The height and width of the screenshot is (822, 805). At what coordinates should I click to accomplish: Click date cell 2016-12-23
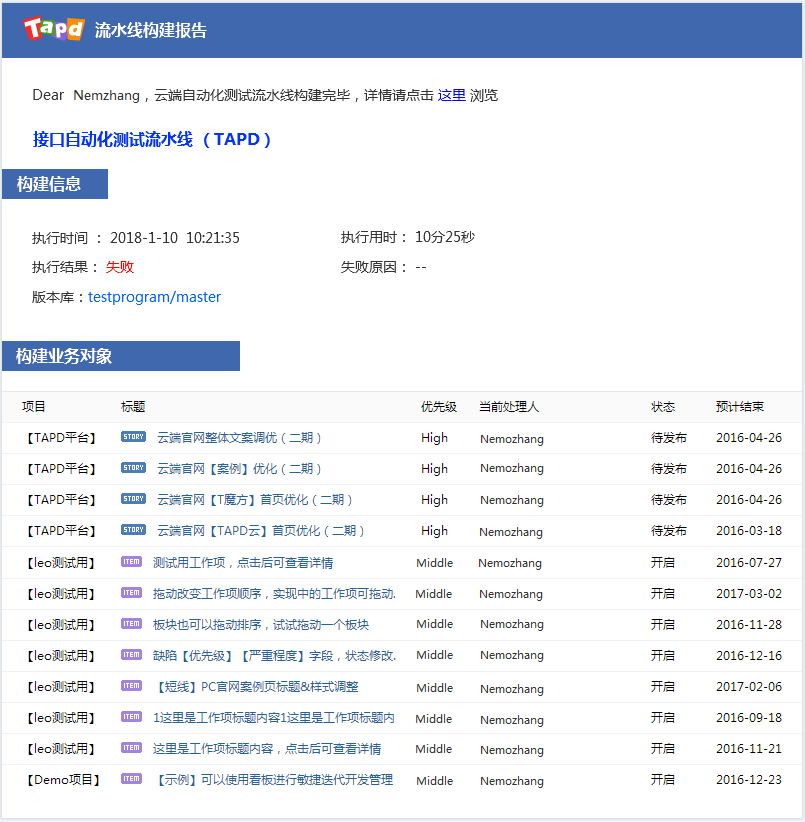pos(749,779)
